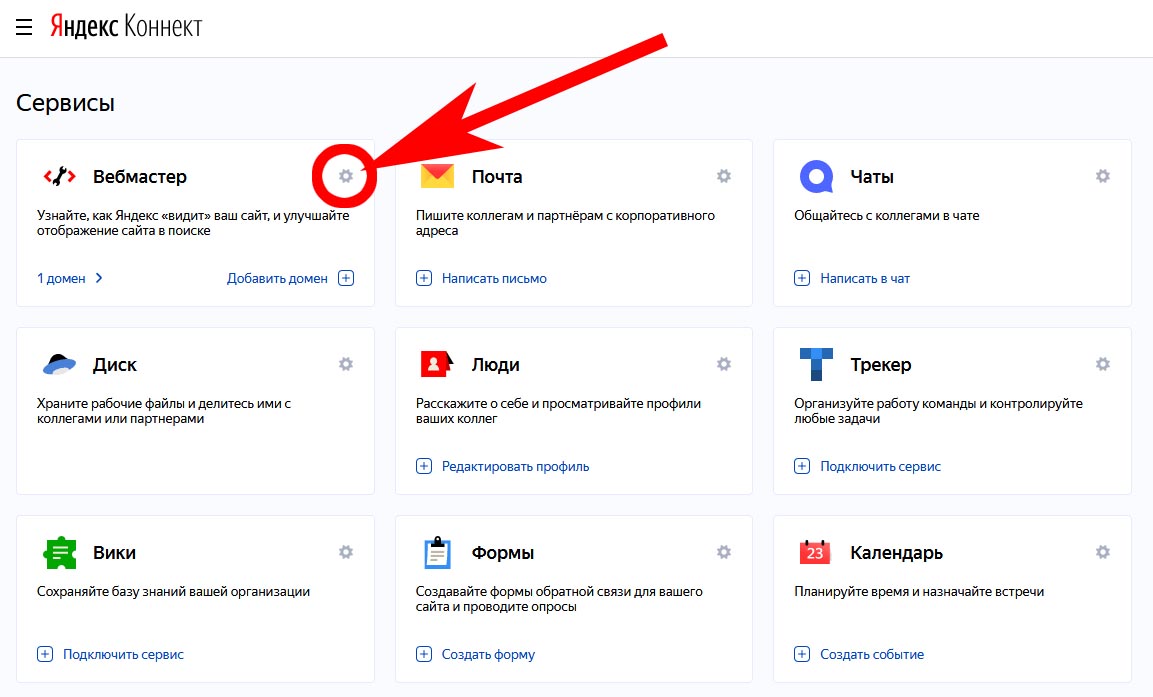This screenshot has width=1153, height=697.
Task: Click Диск description about рабочие файлы
Action: click(x=164, y=411)
